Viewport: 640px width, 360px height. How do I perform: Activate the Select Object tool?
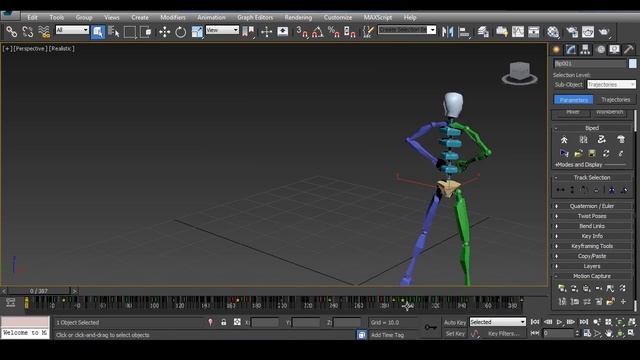(x=98, y=31)
